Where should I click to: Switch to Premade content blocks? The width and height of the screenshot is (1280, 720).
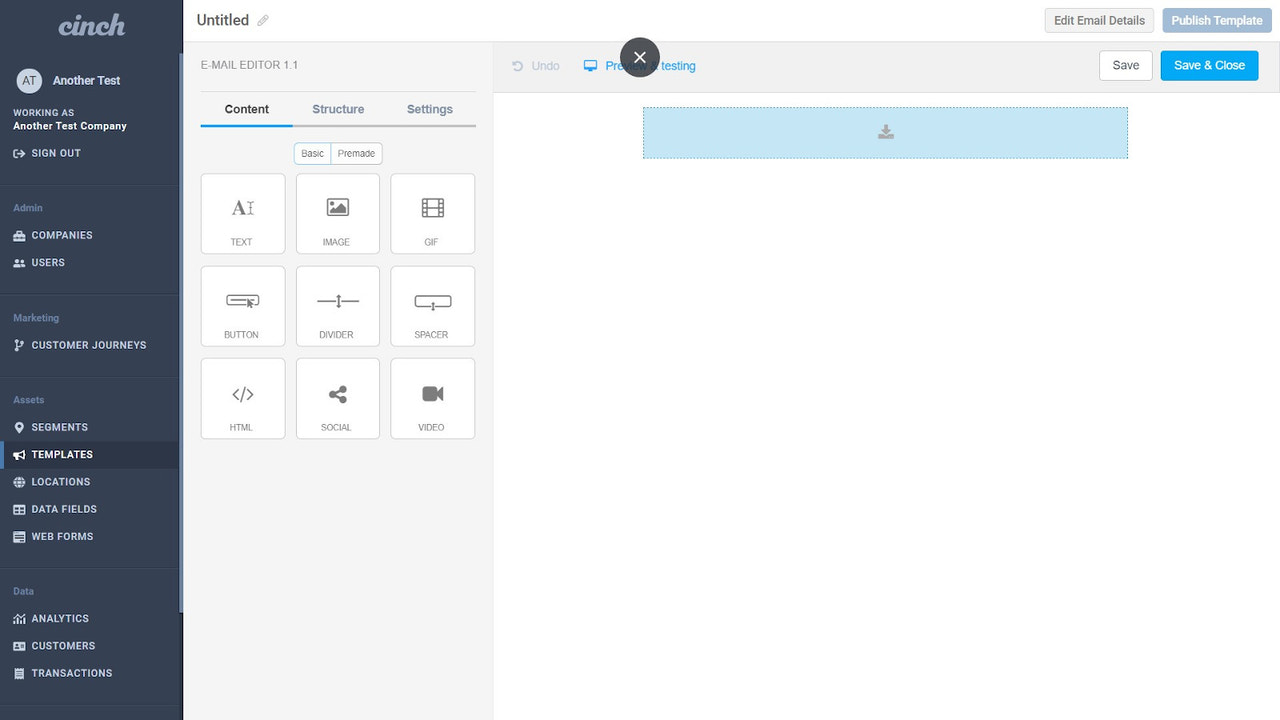point(356,153)
